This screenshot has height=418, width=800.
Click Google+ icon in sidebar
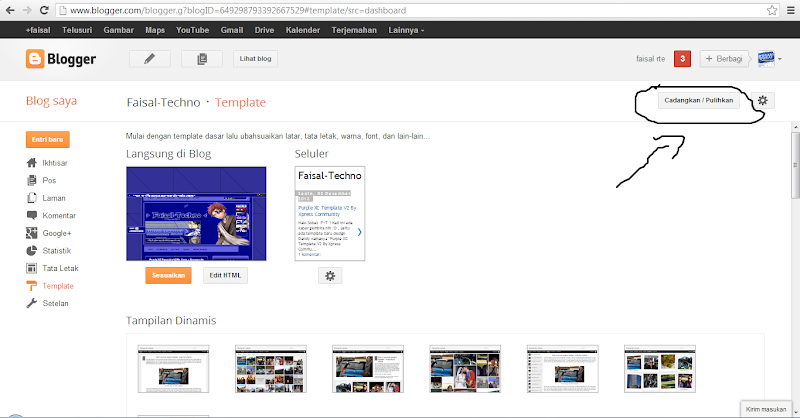click(32, 233)
